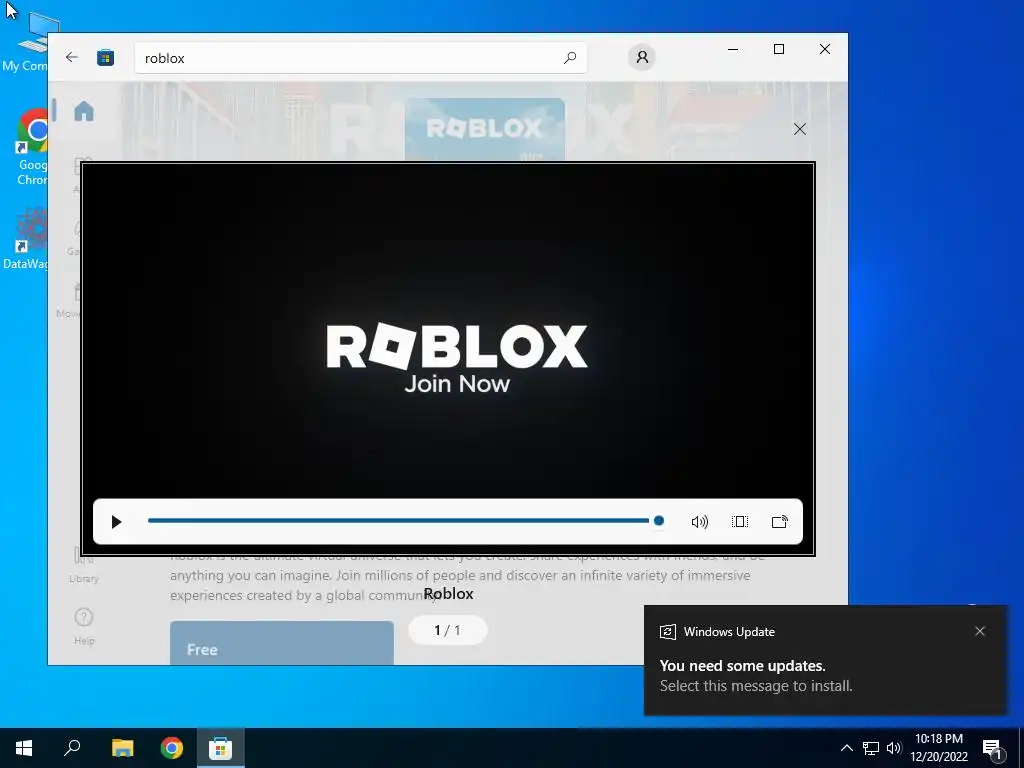Select the Google Chrome desktop shortcut

point(33,147)
